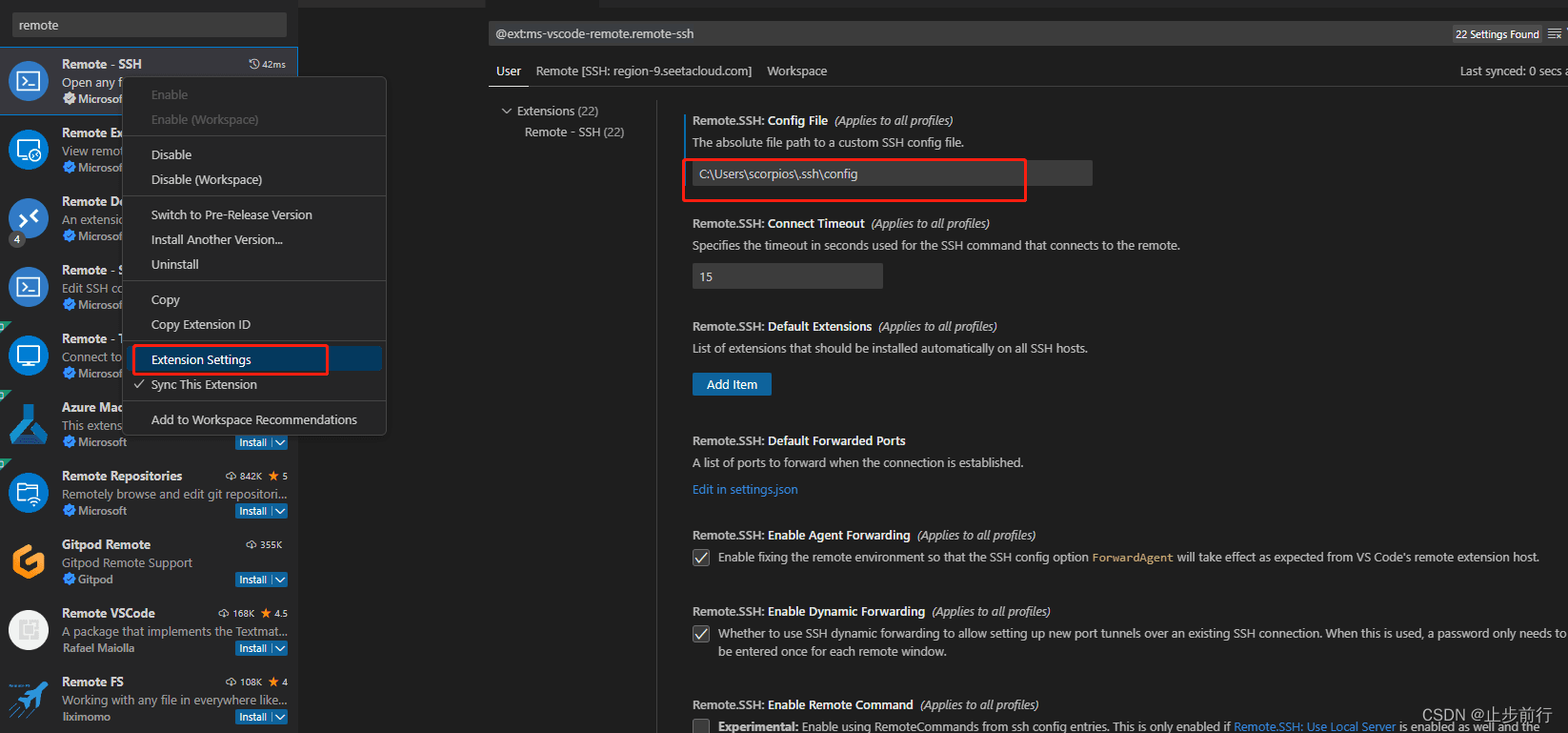Image resolution: width=1568 pixels, height=733 pixels.
Task: Click Add Item under Default Extensions
Action: click(732, 384)
